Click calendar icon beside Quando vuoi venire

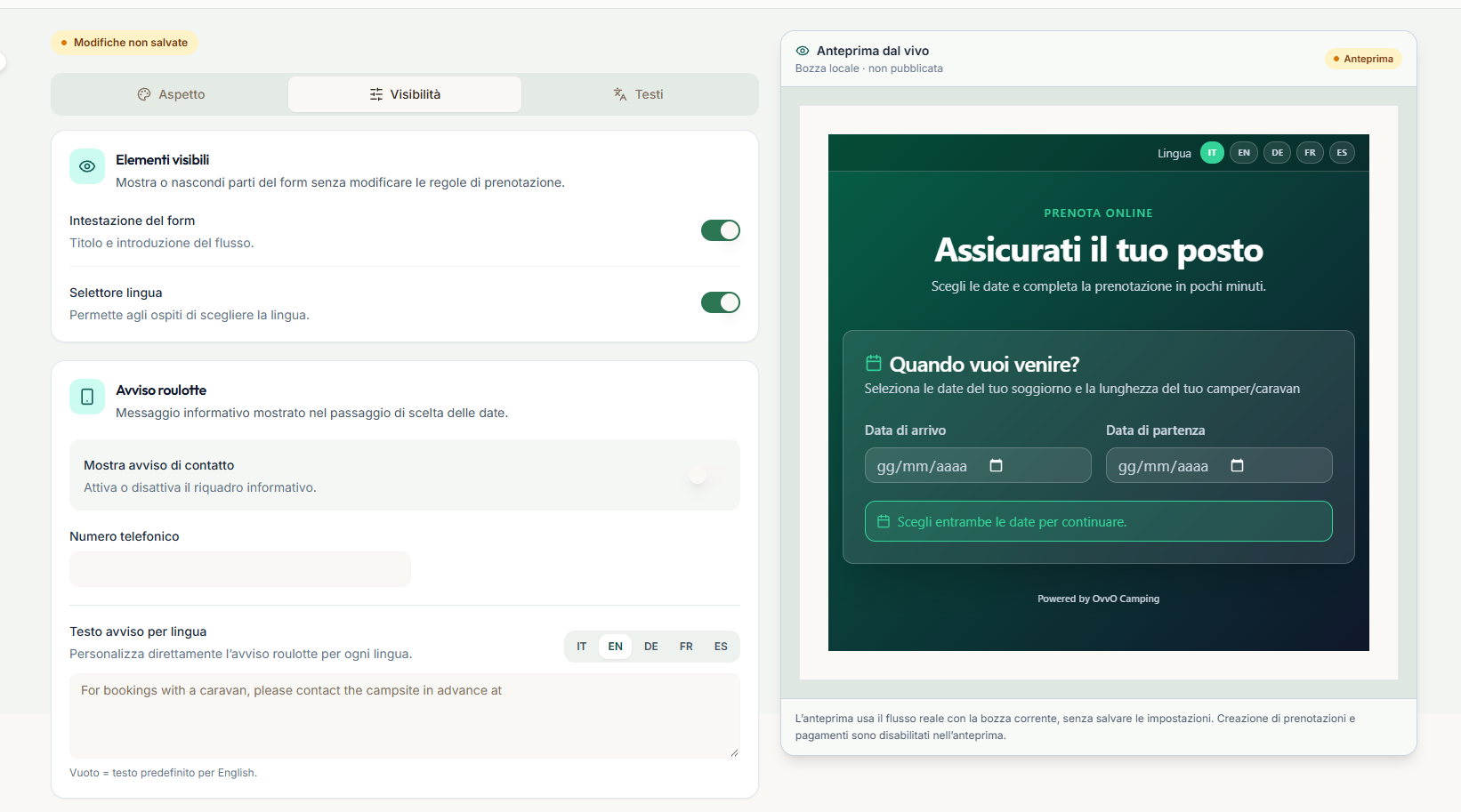[x=874, y=363]
